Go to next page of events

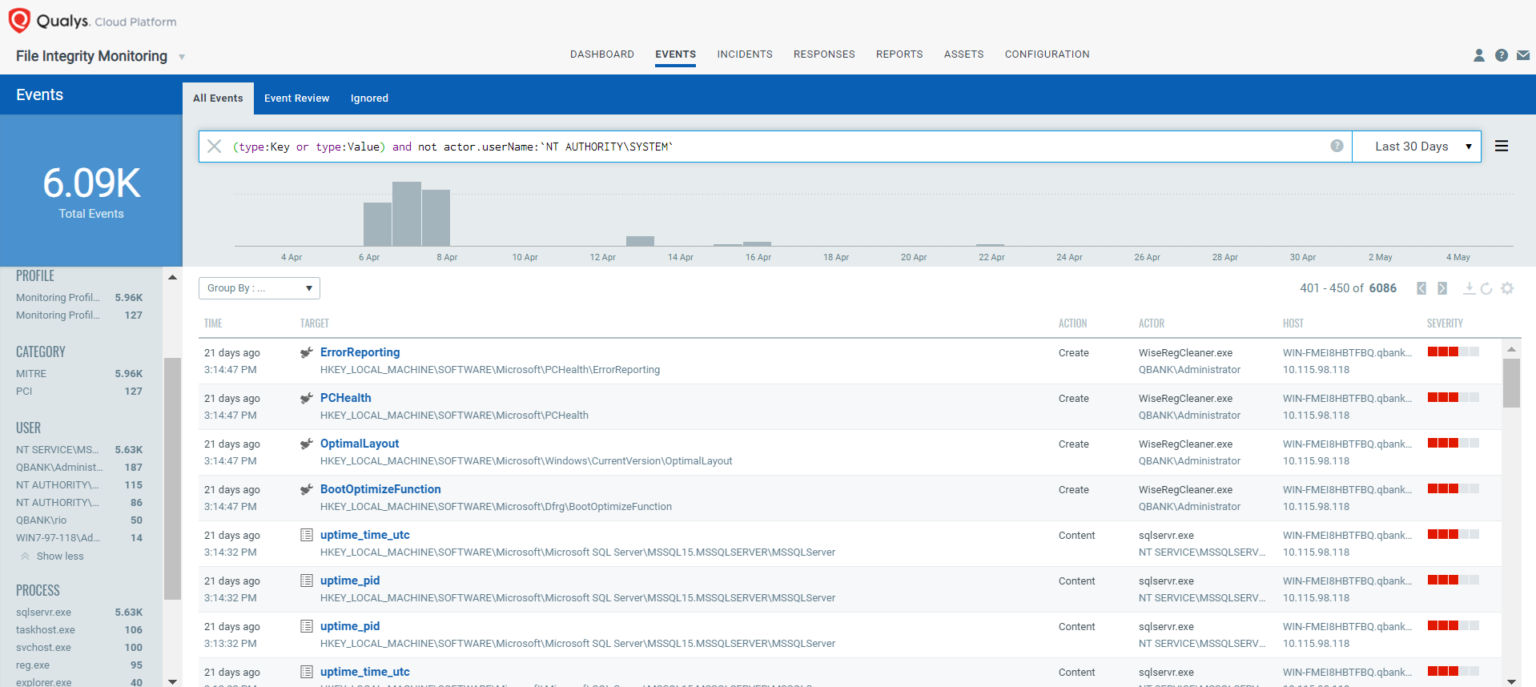(x=1440, y=287)
